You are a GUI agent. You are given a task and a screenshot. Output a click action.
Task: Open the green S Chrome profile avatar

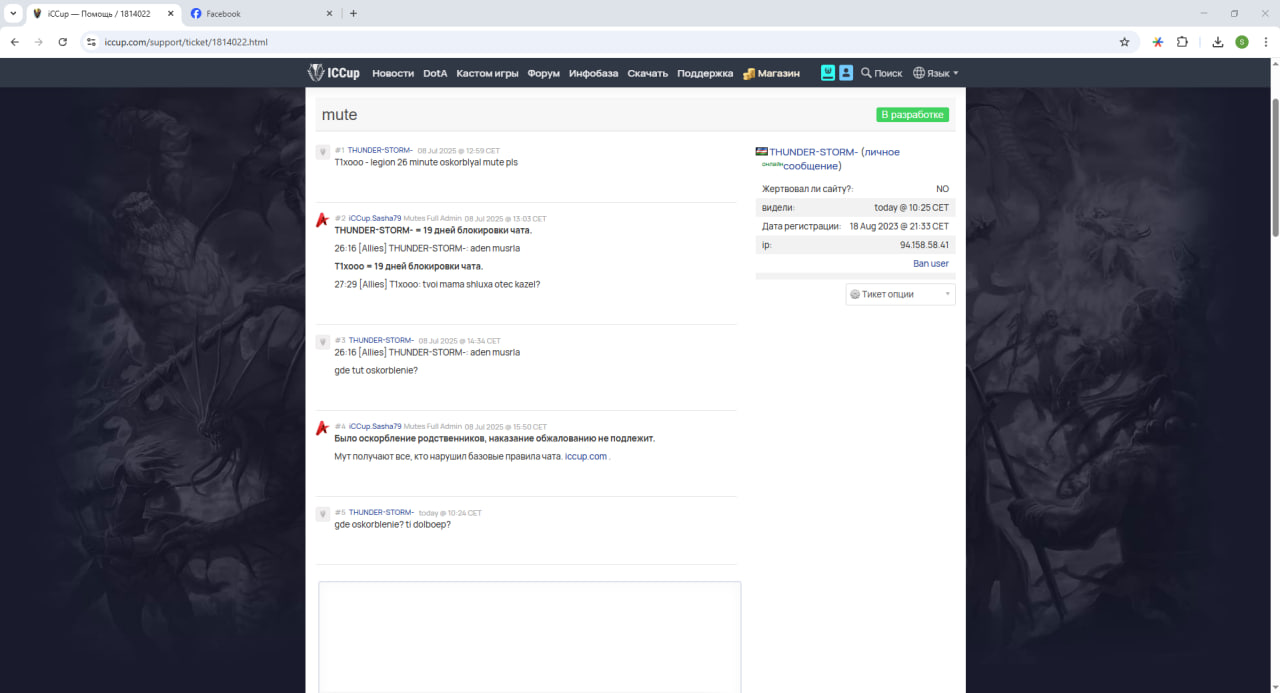(x=1242, y=42)
